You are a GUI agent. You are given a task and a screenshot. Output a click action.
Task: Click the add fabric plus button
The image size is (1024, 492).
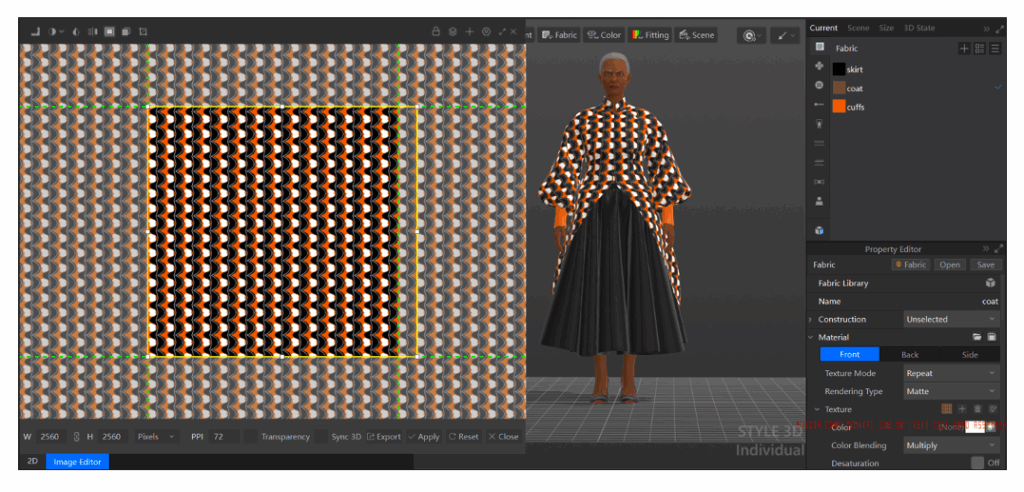tap(964, 48)
